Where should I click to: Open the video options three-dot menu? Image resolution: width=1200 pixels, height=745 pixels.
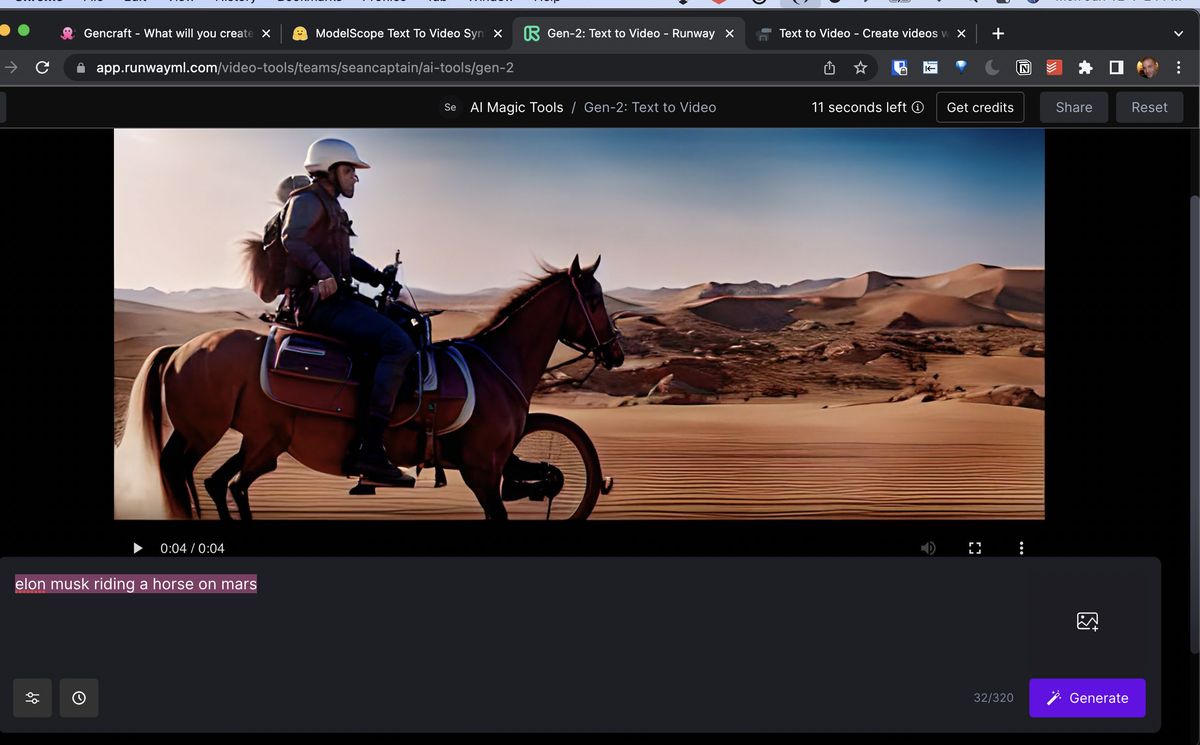pyautogui.click(x=1021, y=547)
